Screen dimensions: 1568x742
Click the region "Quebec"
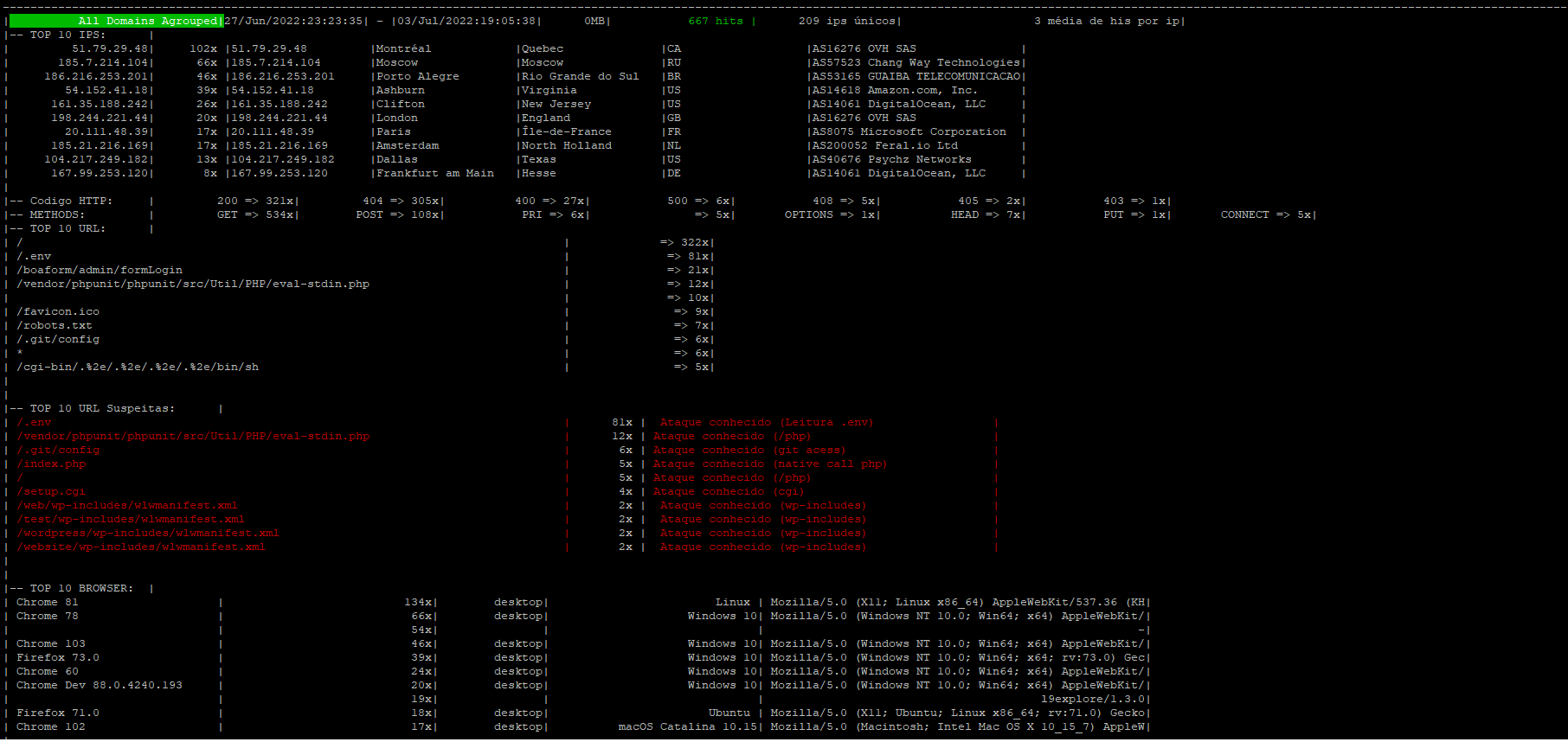pyautogui.click(x=543, y=48)
